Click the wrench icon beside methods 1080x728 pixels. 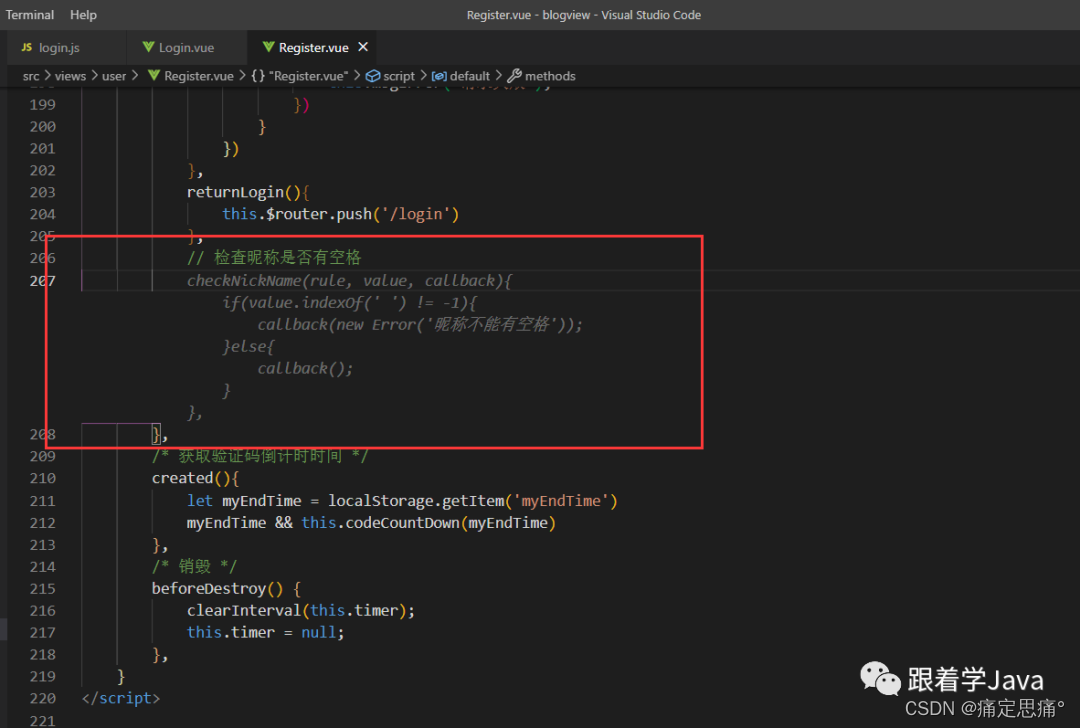click(x=515, y=76)
